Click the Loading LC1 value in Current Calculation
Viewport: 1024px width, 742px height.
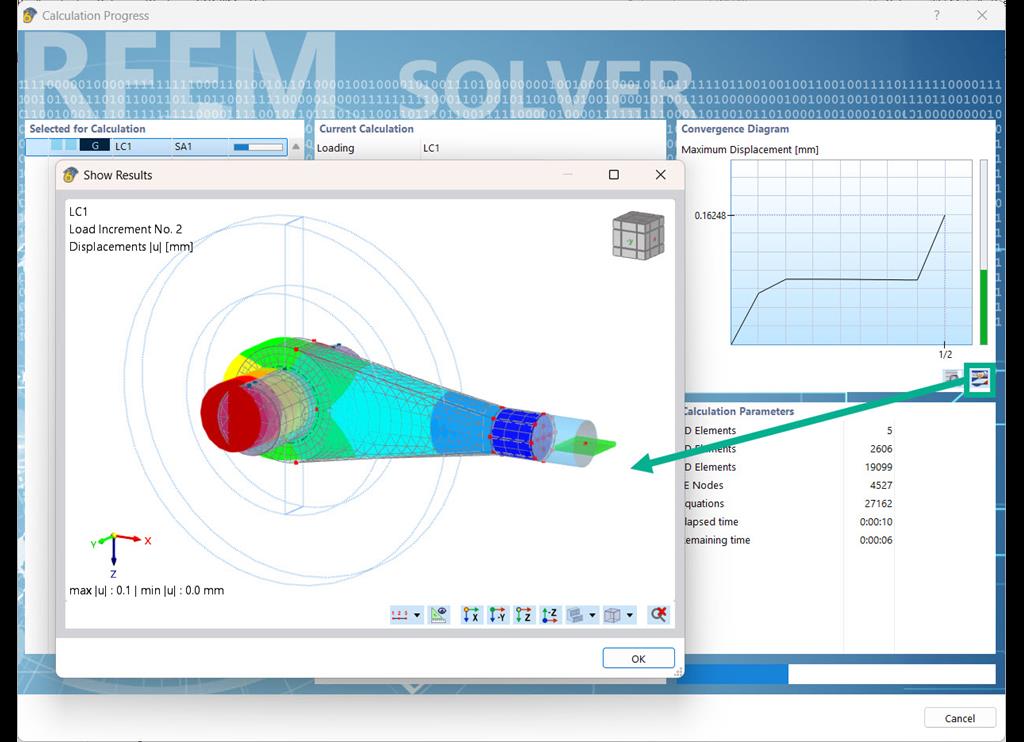[431, 148]
